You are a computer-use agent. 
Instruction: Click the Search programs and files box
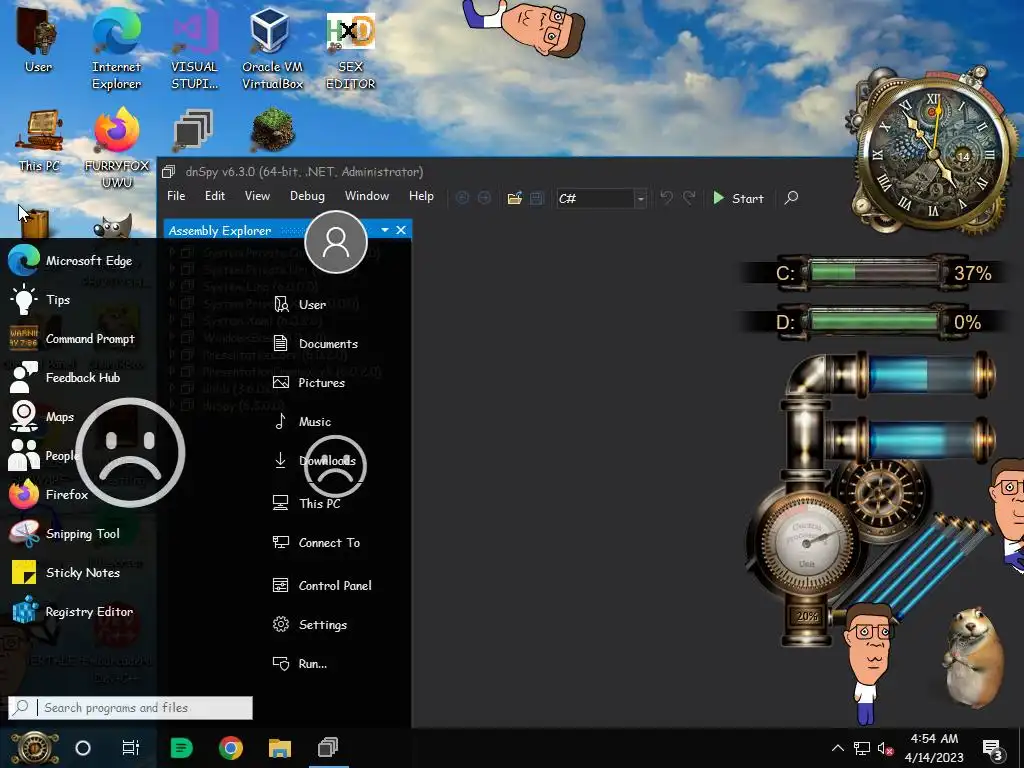point(131,707)
